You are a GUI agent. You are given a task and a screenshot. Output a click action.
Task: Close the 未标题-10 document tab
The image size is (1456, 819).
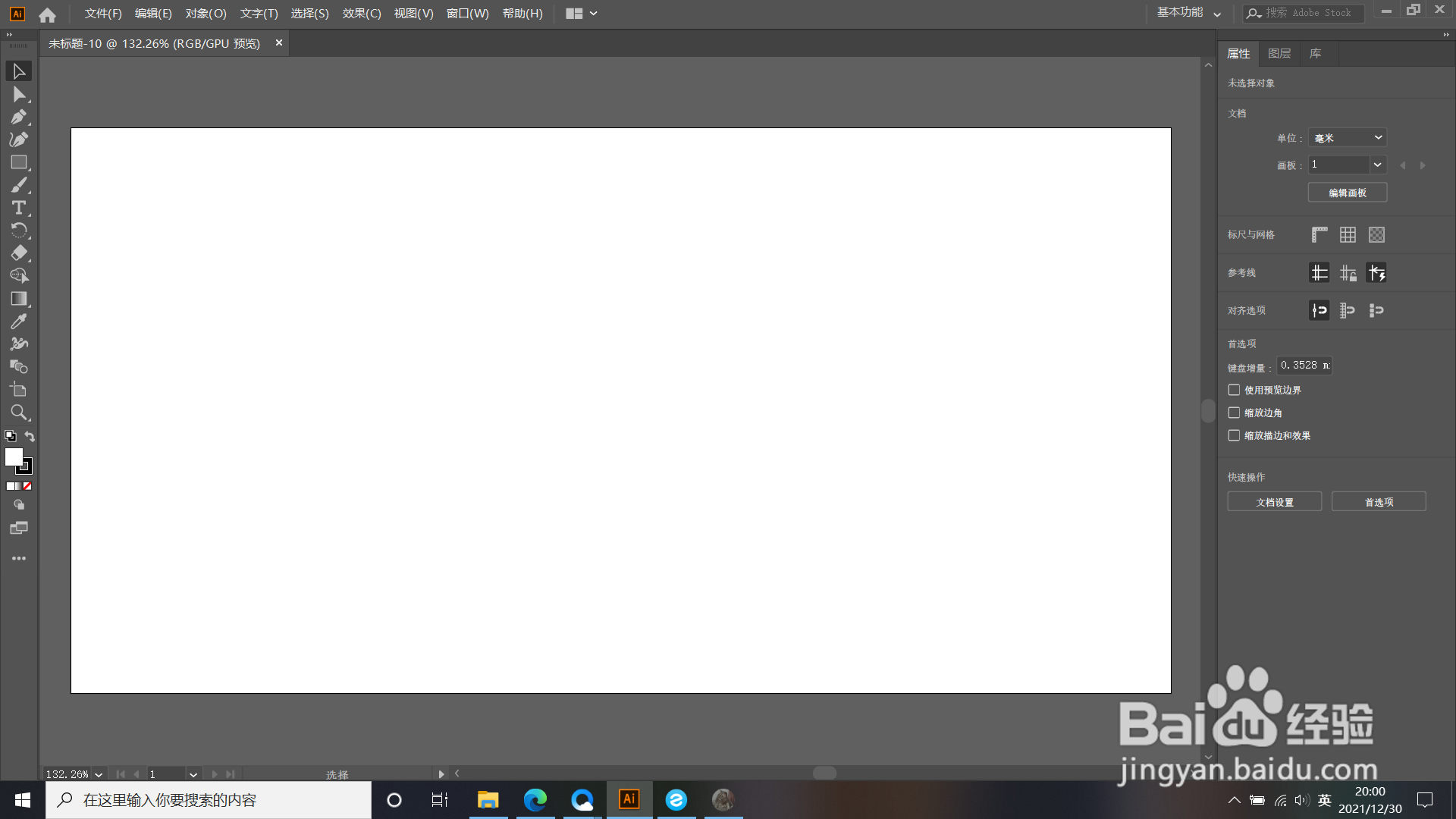pos(279,43)
